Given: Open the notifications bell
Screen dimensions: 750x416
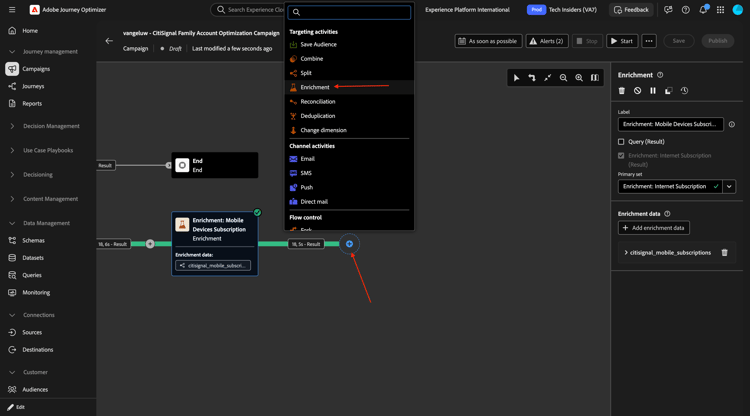Looking at the screenshot, I should (703, 10).
